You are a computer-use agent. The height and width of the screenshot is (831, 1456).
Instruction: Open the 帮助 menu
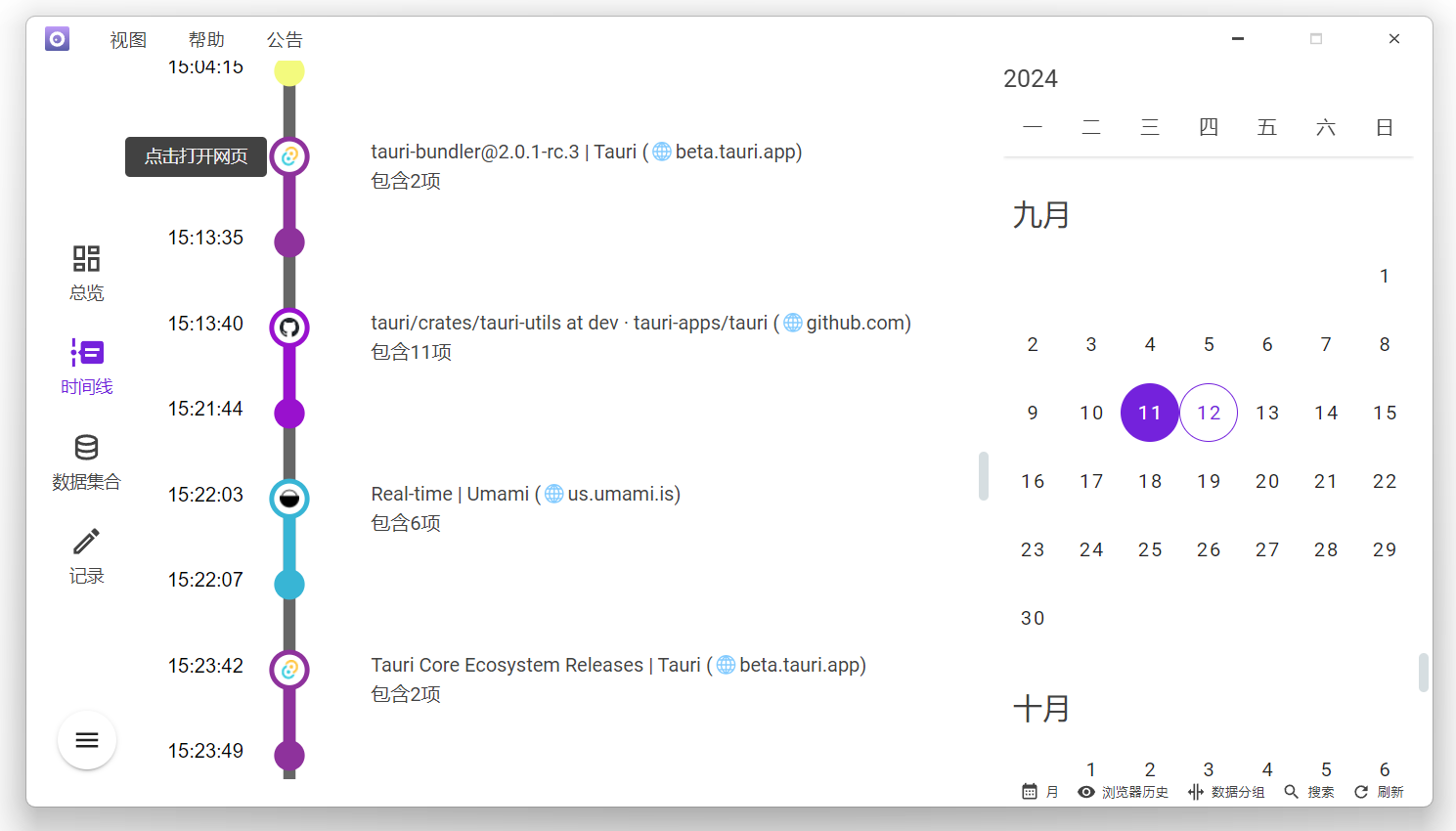pos(206,40)
